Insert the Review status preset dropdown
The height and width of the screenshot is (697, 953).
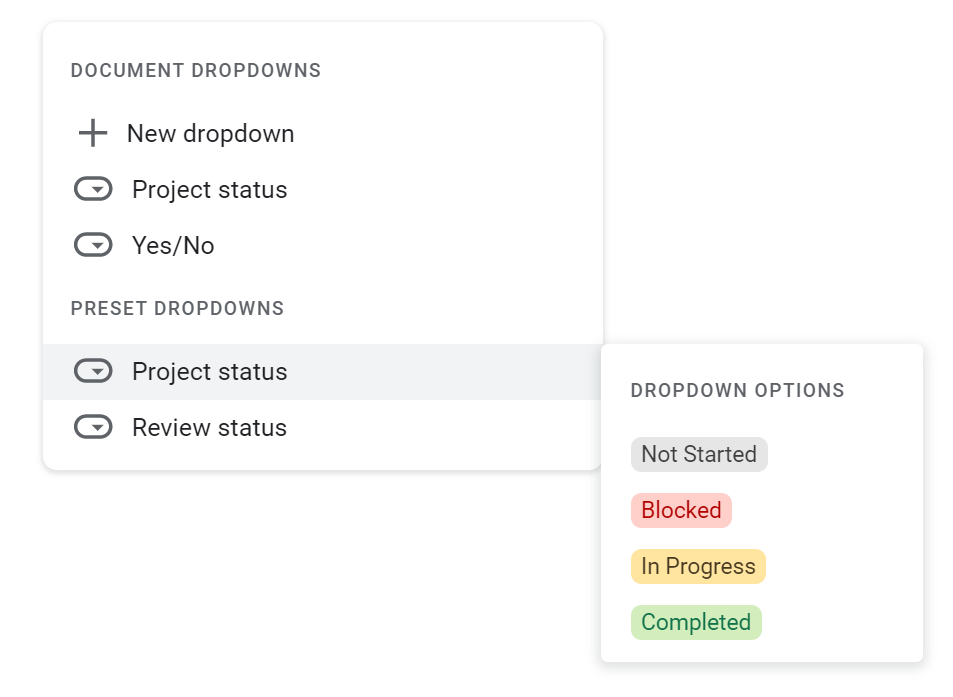coord(209,428)
